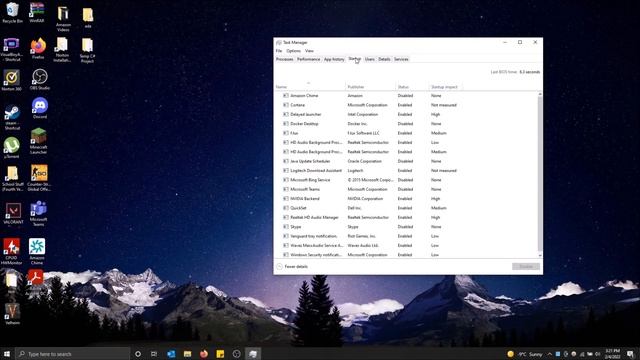Click the greyed Disable button
Image resolution: width=640 pixels, height=360 pixels.
[526, 267]
